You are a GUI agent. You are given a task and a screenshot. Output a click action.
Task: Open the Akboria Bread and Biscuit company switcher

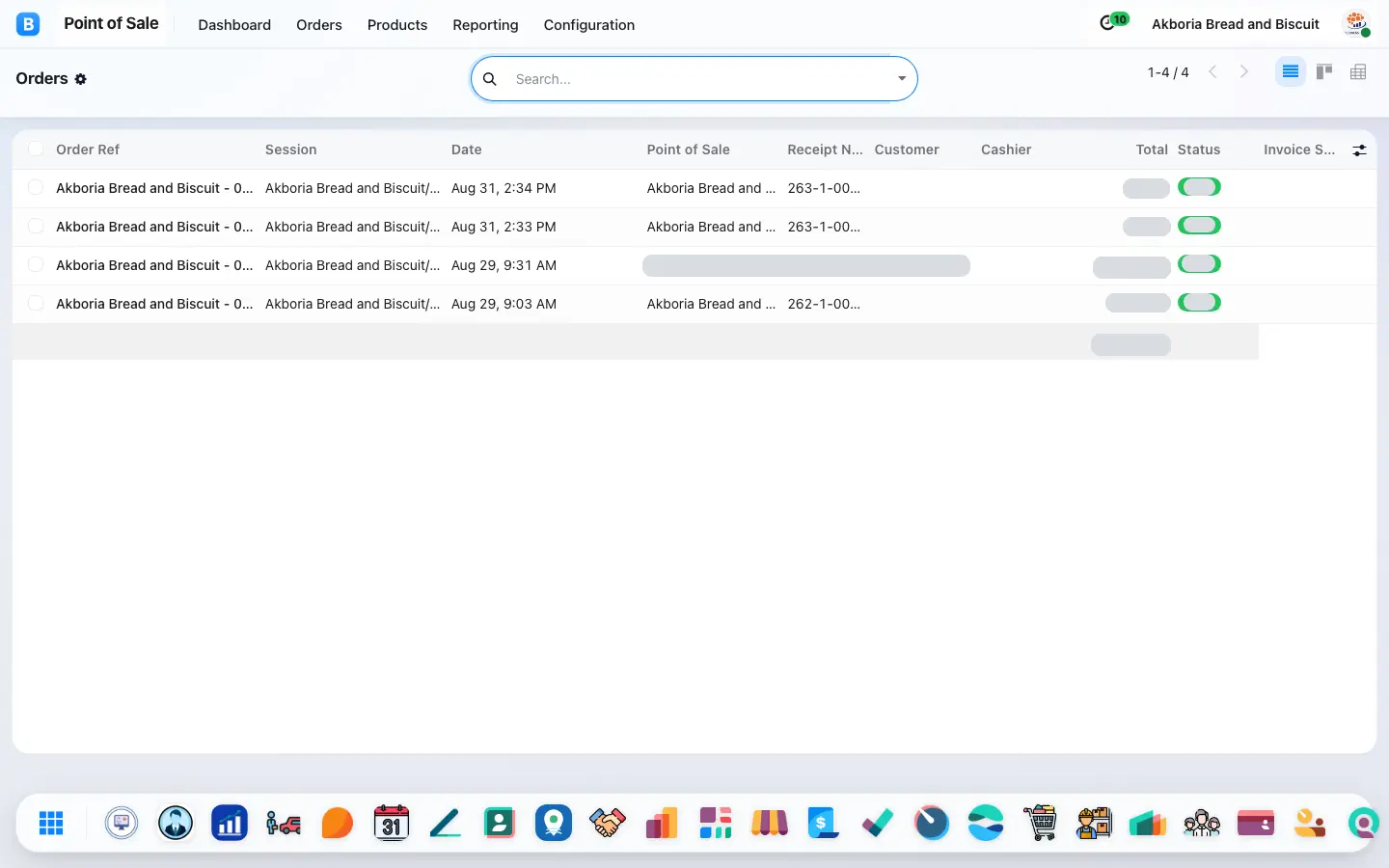click(1236, 24)
